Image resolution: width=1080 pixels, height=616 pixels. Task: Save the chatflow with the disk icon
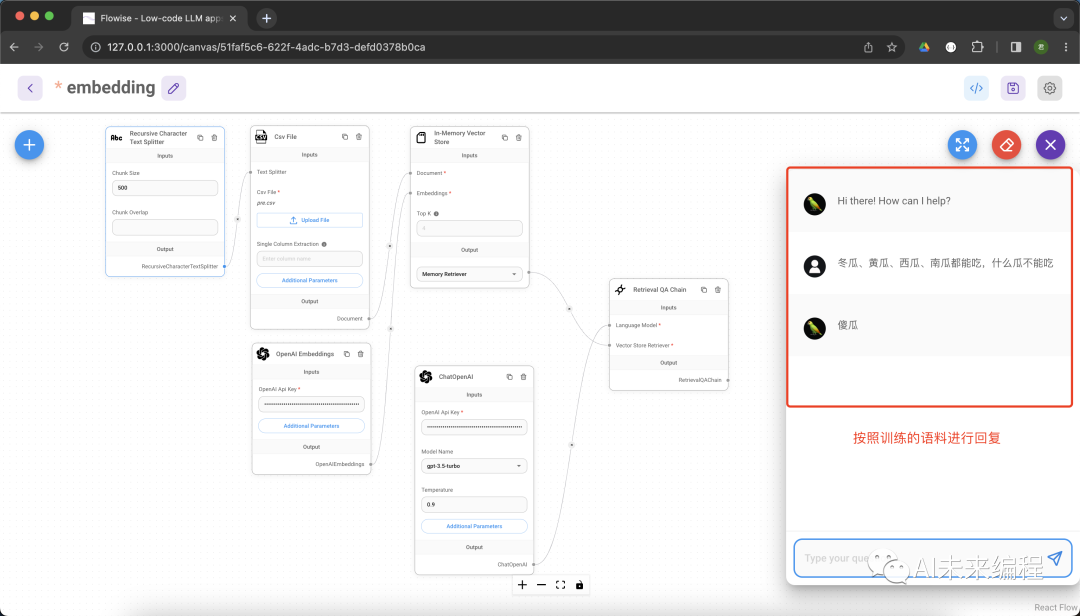point(1012,88)
